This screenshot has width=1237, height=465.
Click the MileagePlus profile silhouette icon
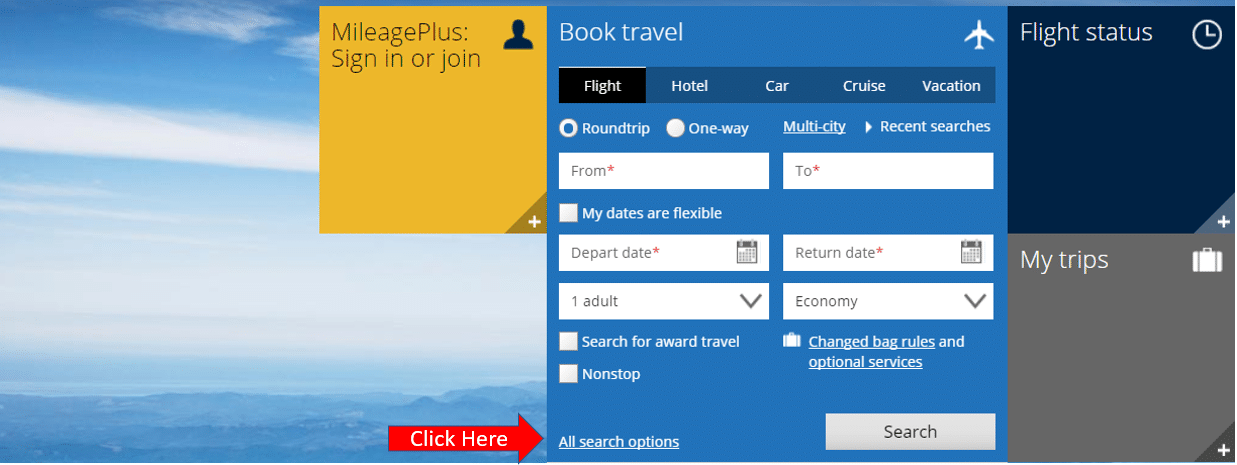coord(518,34)
